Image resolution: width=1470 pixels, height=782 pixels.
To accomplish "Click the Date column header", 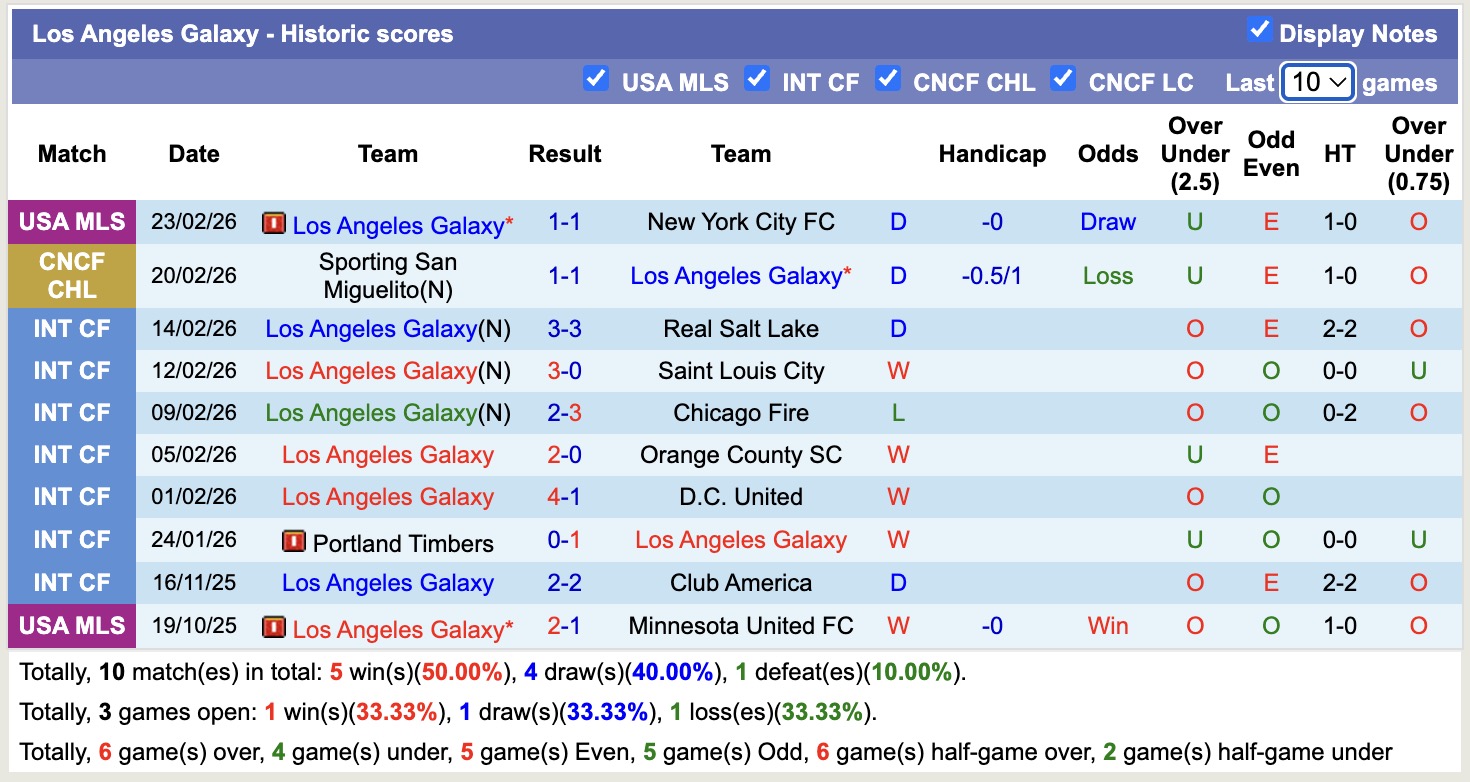I will [193, 154].
